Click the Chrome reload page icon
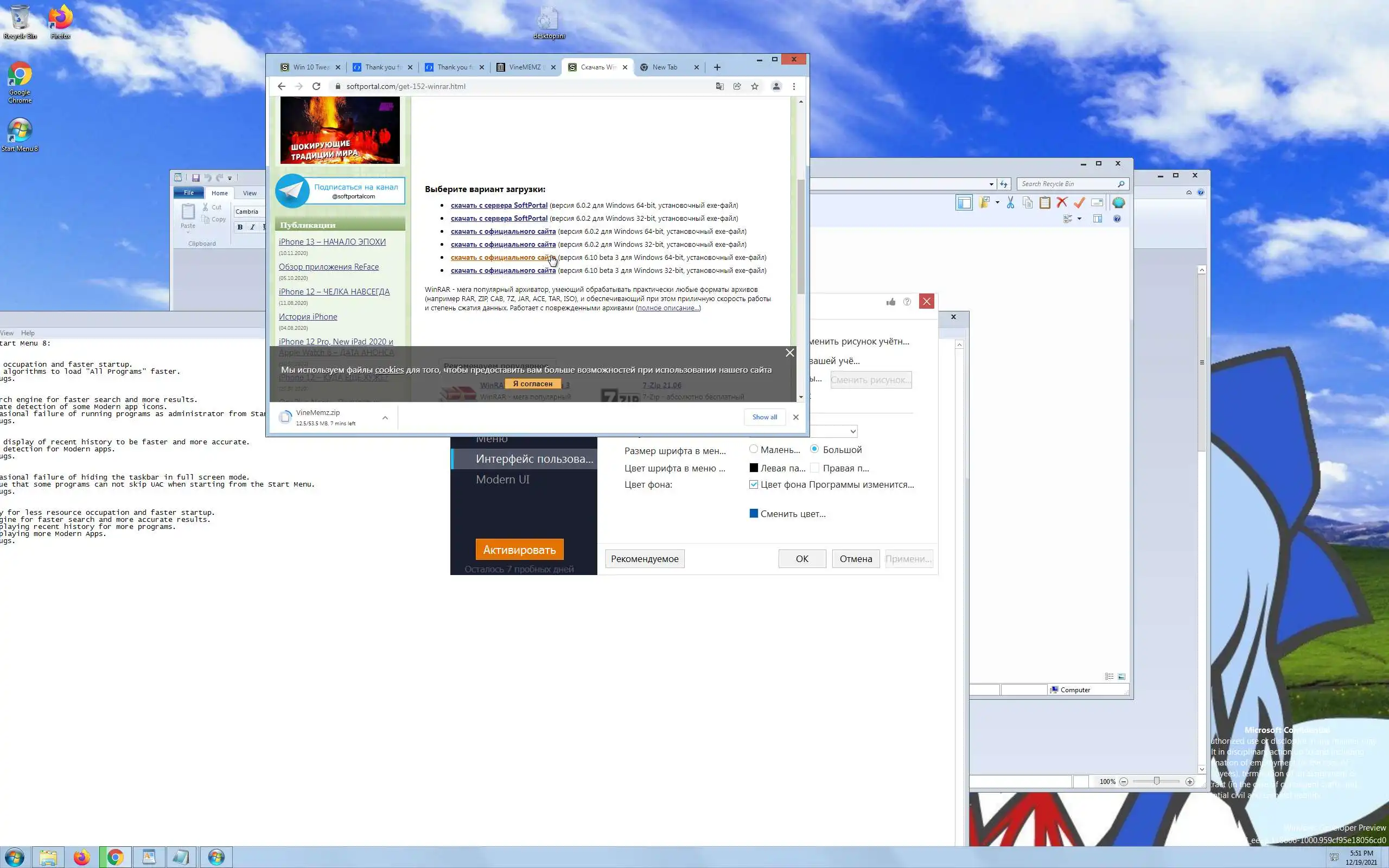Viewport: 1389px width, 868px height. 316,86
